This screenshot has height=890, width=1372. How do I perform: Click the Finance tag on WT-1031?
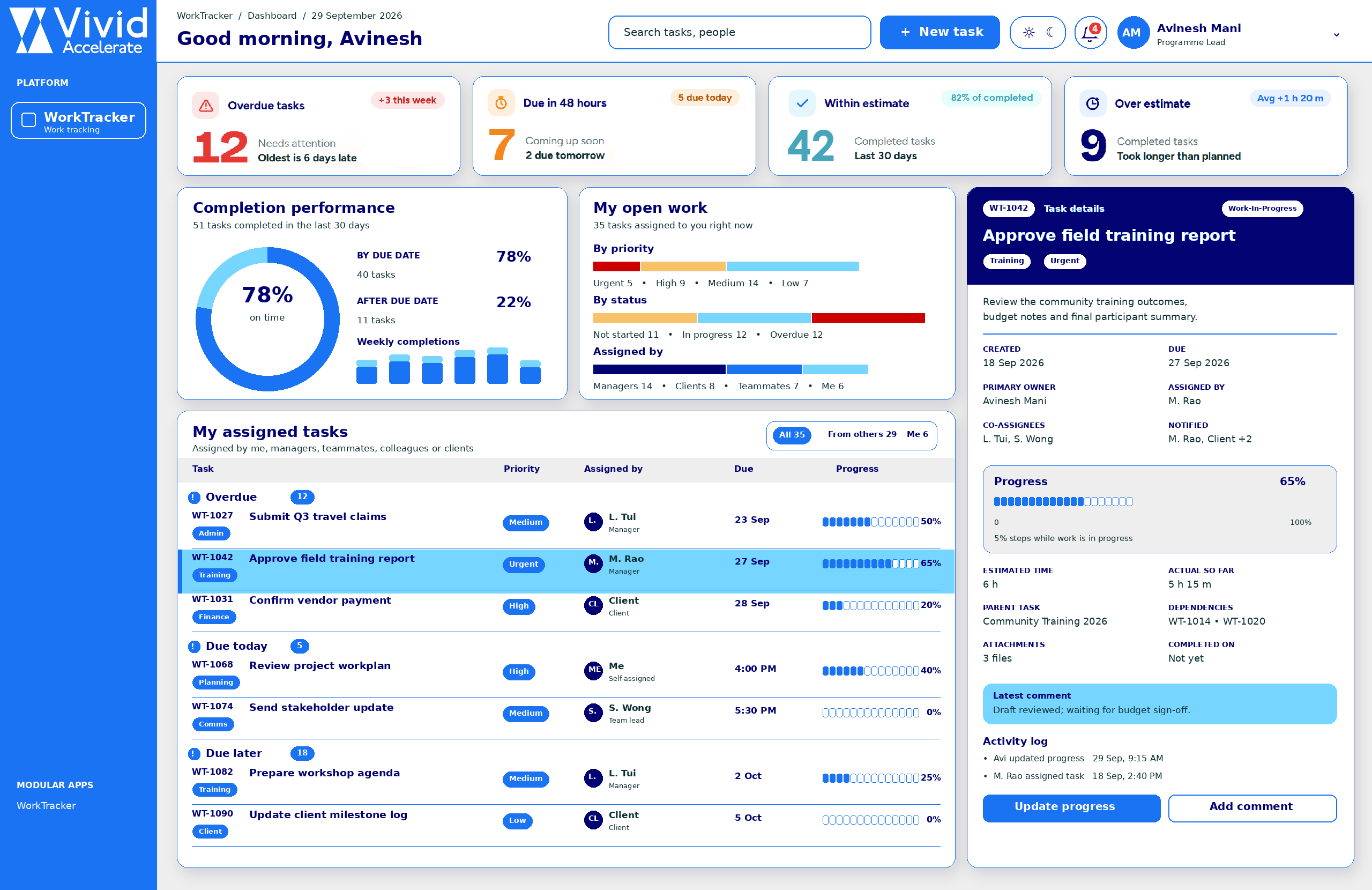click(x=214, y=617)
